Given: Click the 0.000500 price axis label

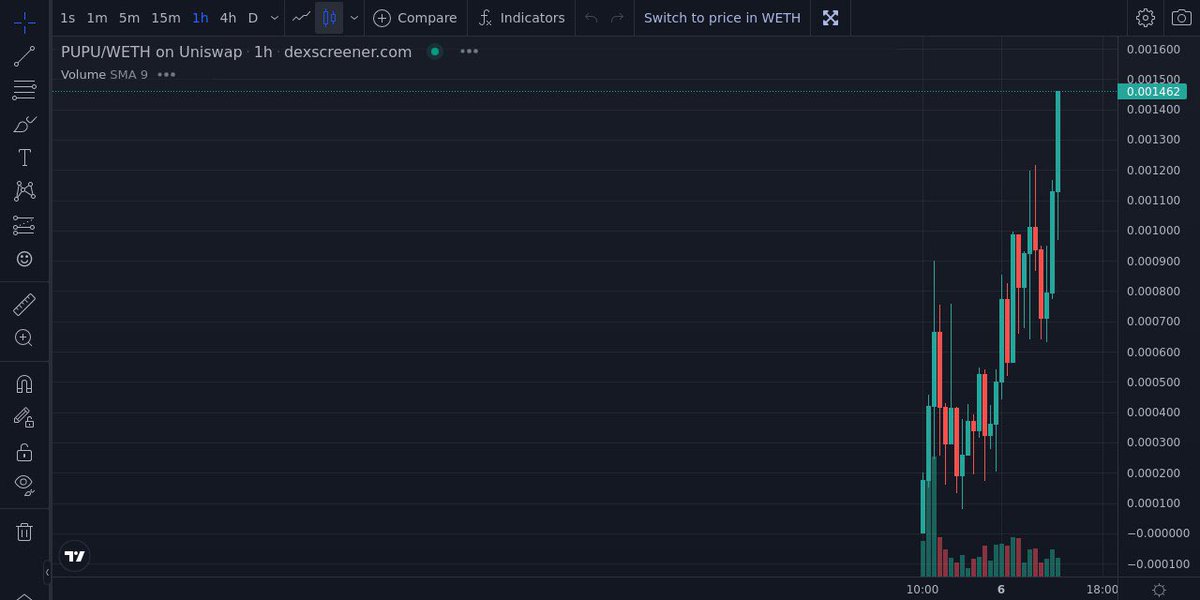Looking at the screenshot, I should point(1153,382).
